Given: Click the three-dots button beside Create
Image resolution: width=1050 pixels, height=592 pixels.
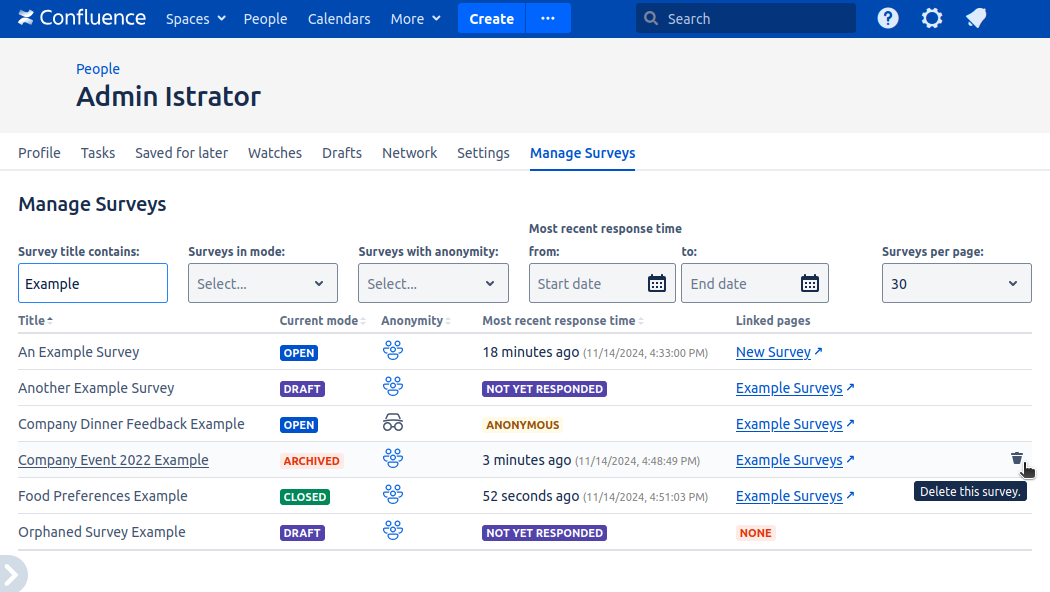Looking at the screenshot, I should point(547,19).
